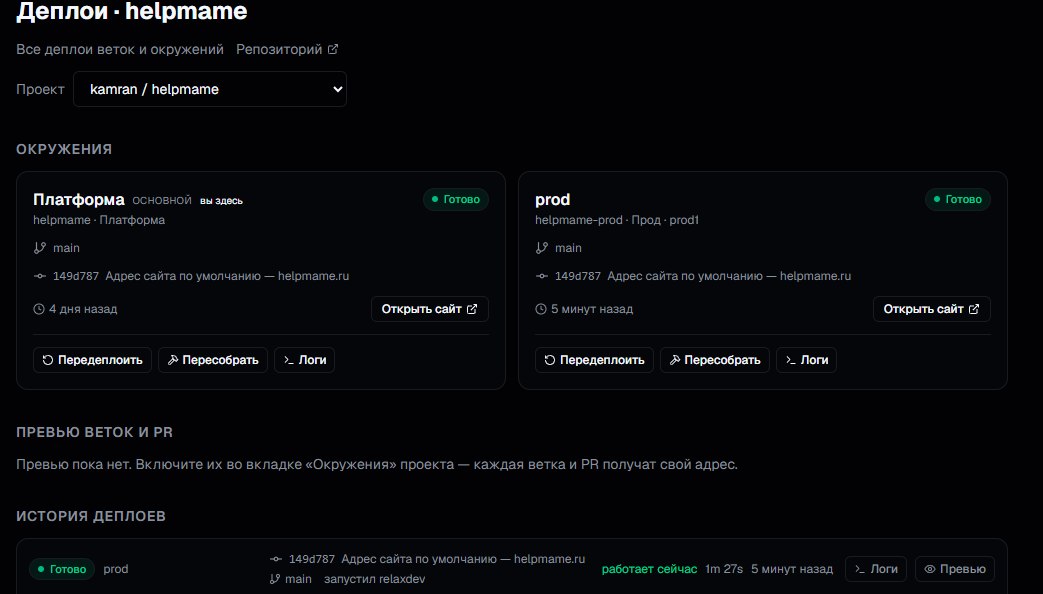
Task: Click the commit icon in the deploy history row
Action: pos(276,559)
